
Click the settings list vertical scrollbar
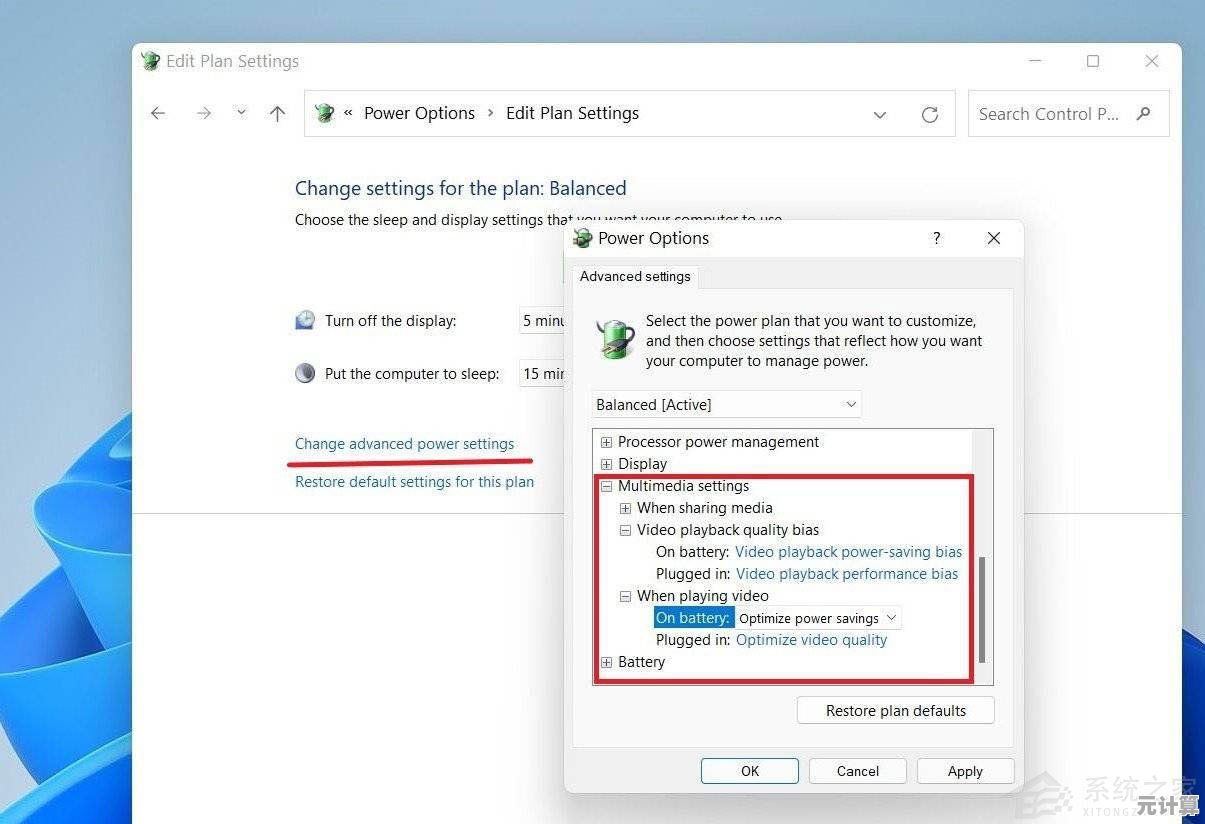pyautogui.click(x=982, y=610)
